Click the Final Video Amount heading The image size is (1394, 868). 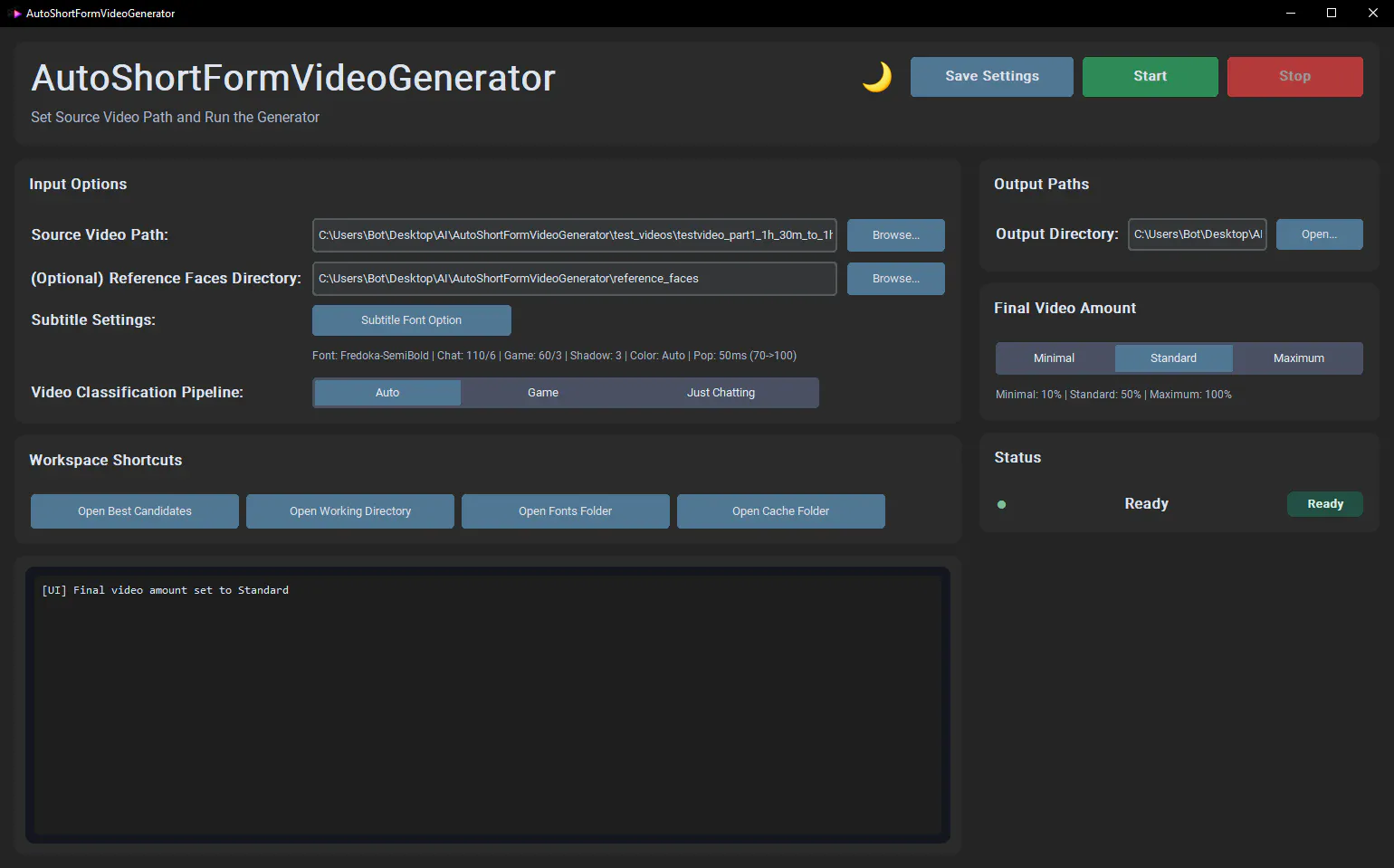[x=1065, y=309]
